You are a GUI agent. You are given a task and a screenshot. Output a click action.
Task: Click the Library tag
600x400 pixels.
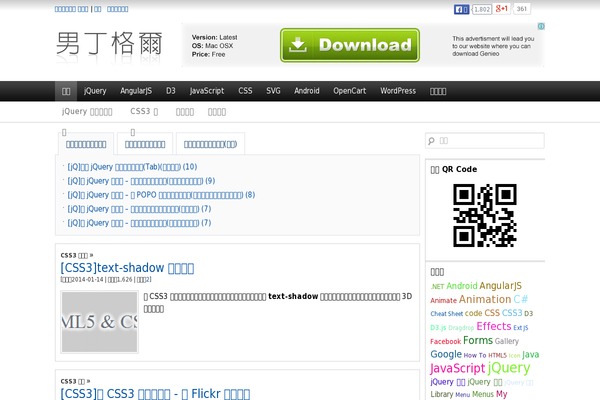click(442, 394)
